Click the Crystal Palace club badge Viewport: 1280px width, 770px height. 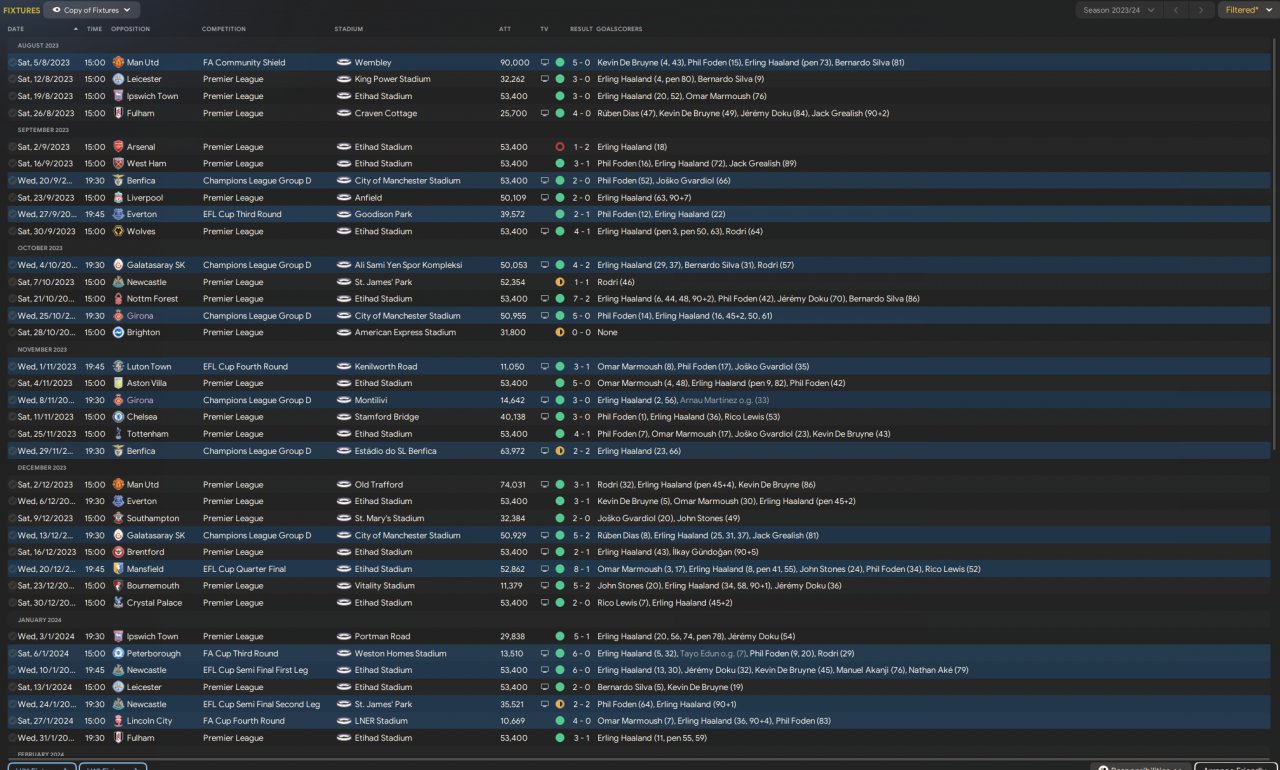[118, 603]
